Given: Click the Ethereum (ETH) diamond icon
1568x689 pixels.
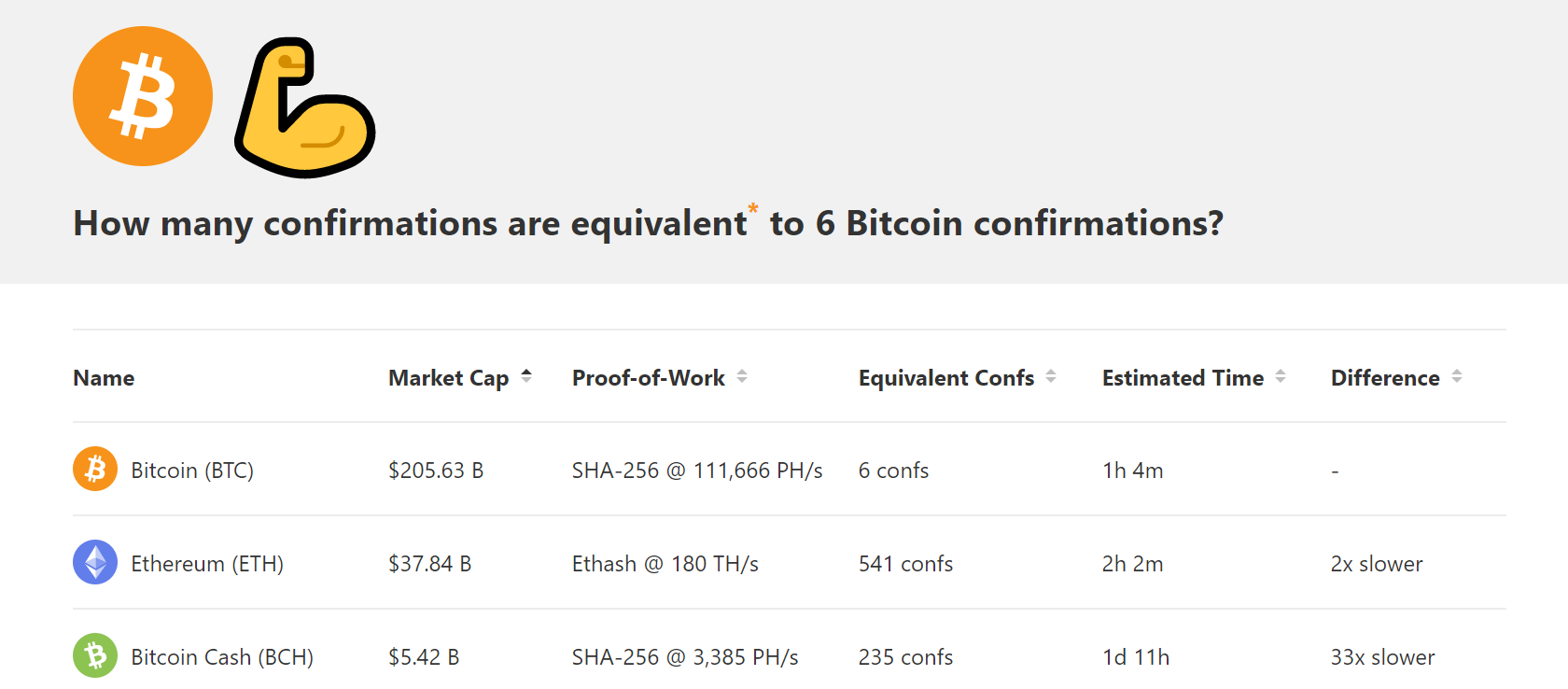Looking at the screenshot, I should [x=95, y=562].
